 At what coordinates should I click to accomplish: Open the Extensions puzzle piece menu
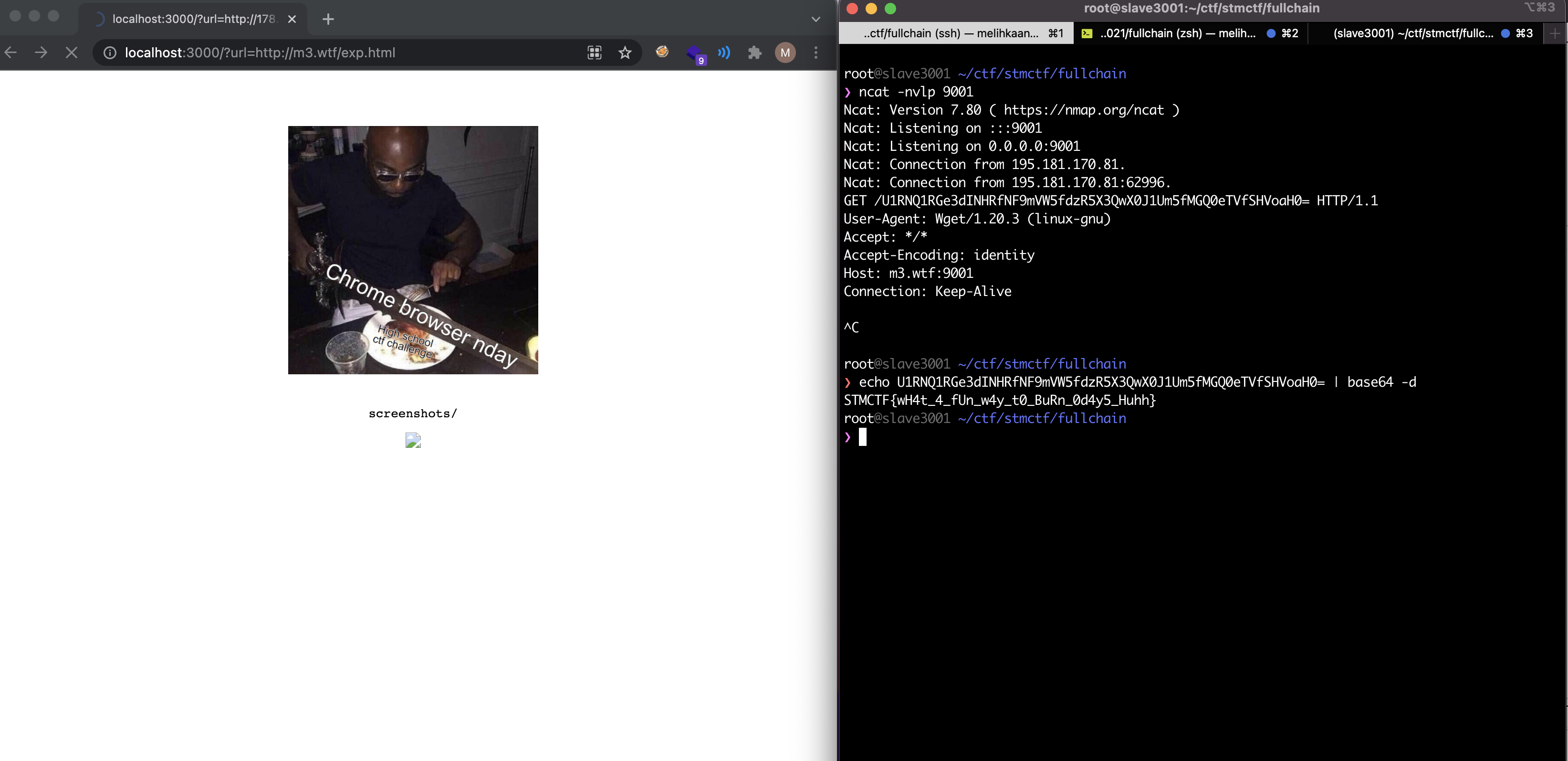pos(755,53)
